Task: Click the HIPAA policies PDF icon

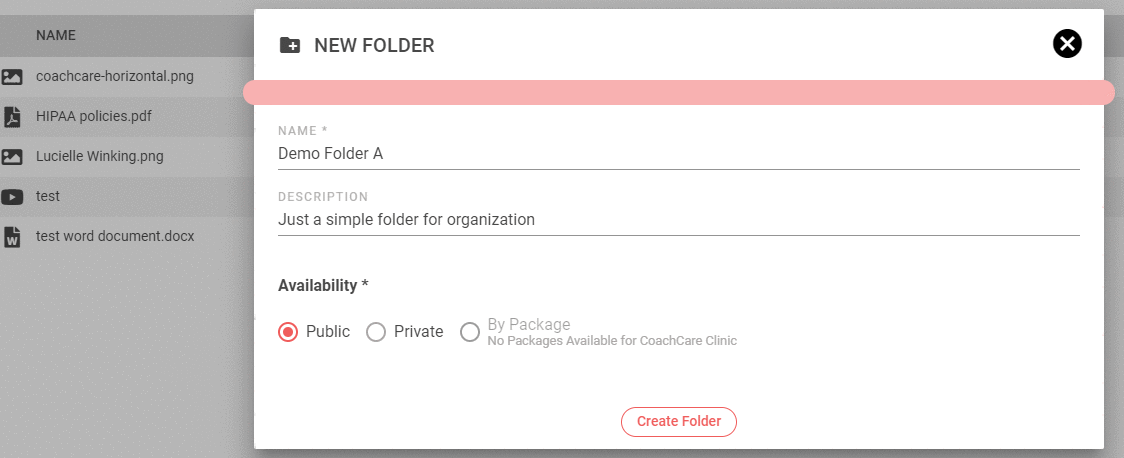Action: [12, 116]
